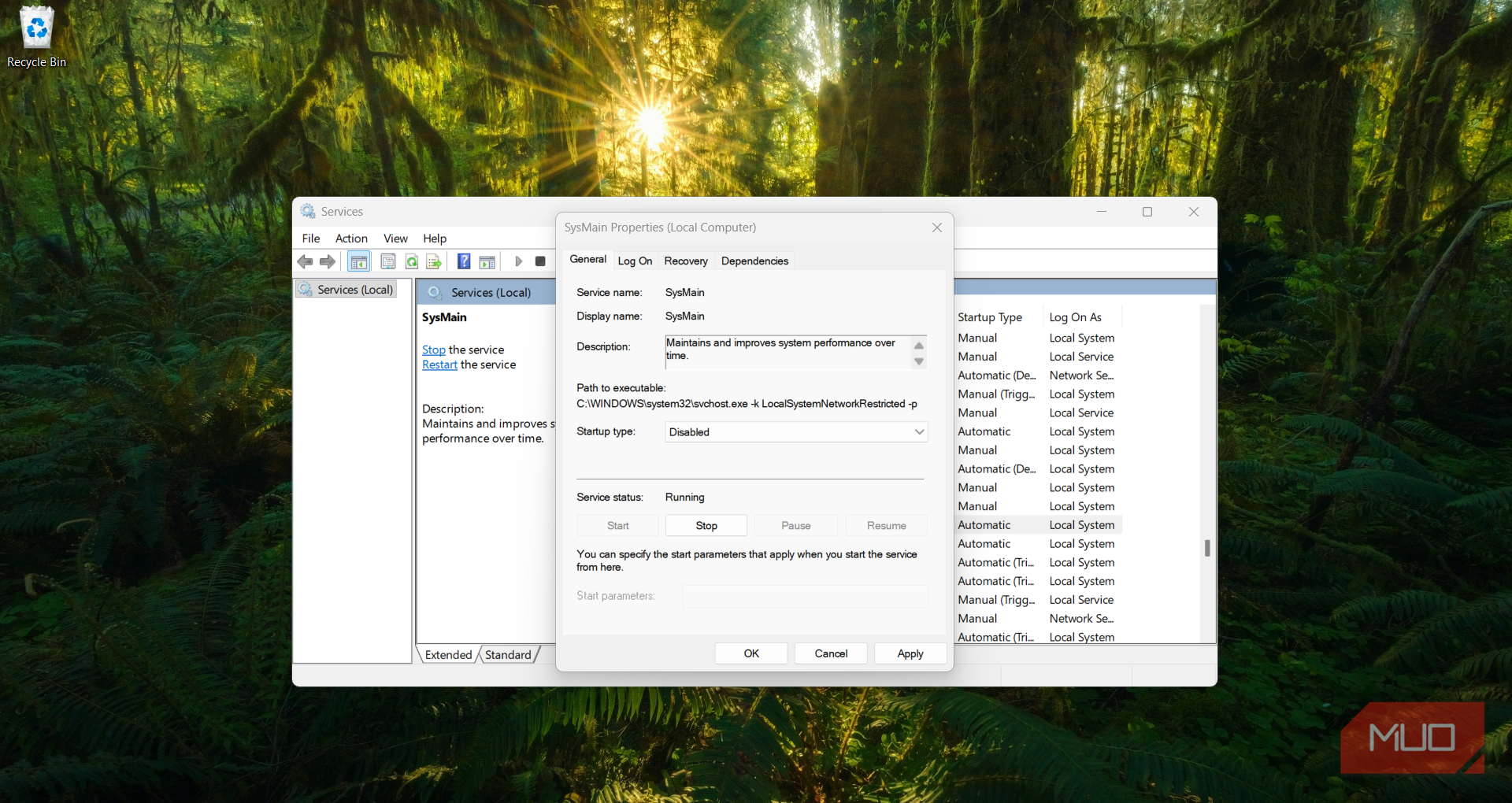
Task: Switch to the Dependencies tab
Action: 754,261
